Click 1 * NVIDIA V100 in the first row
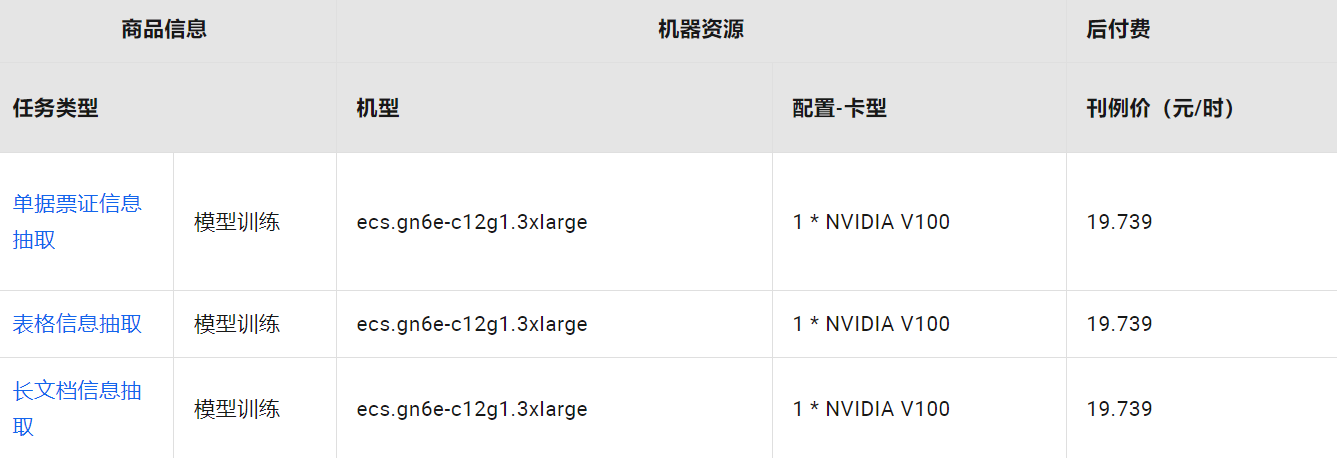The height and width of the screenshot is (458, 1337). [871, 222]
